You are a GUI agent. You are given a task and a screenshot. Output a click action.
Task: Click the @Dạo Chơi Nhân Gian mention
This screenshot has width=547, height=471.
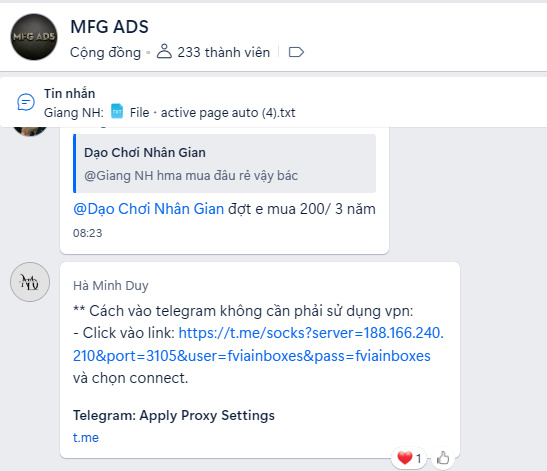pyautogui.click(x=149, y=209)
